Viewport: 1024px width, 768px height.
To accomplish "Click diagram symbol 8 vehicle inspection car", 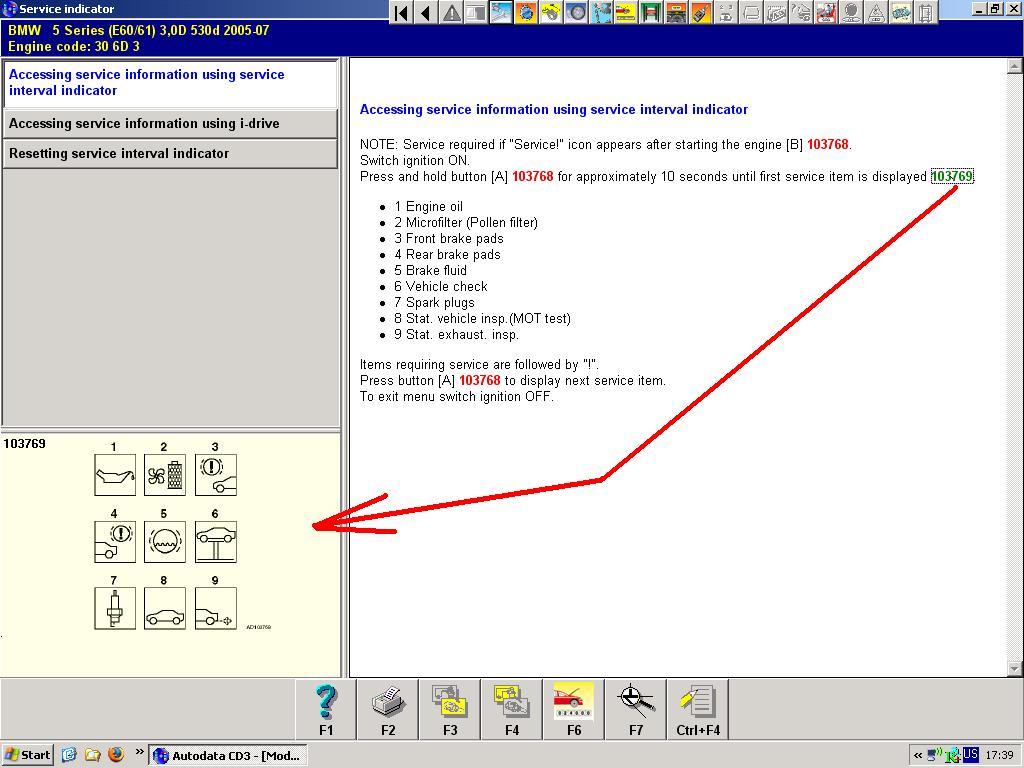I will point(165,608).
